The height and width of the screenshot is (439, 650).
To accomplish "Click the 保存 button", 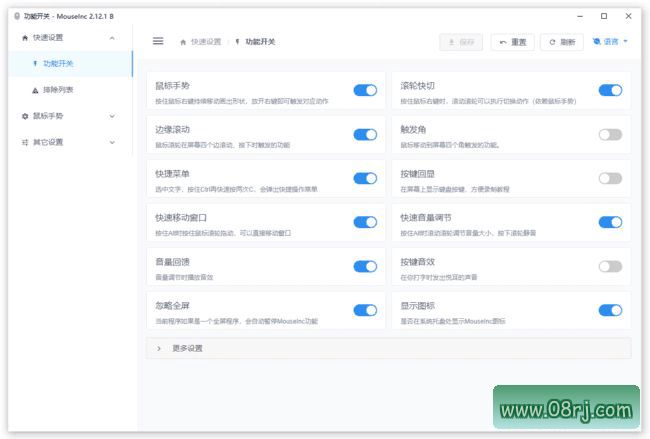I will tap(461, 42).
